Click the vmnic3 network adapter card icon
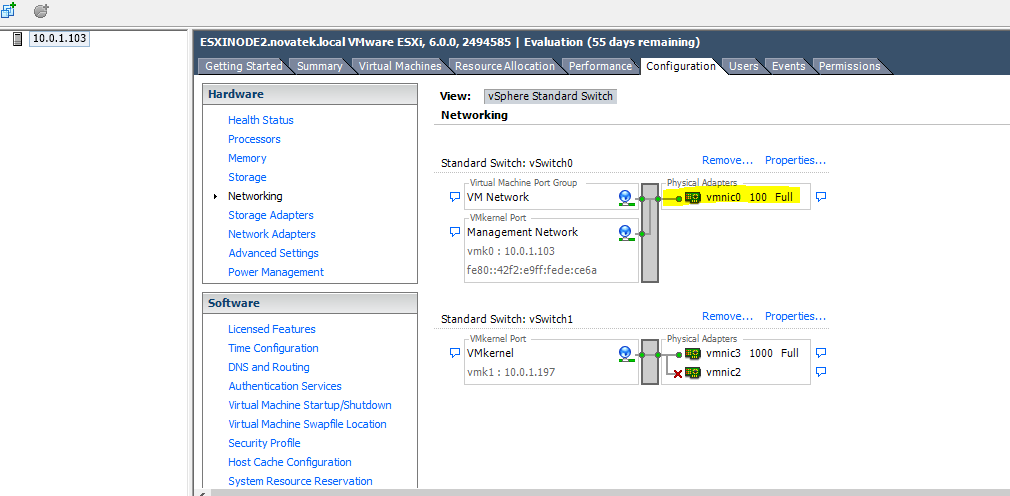Image resolution: width=1010 pixels, height=496 pixels. pyautogui.click(x=692, y=353)
